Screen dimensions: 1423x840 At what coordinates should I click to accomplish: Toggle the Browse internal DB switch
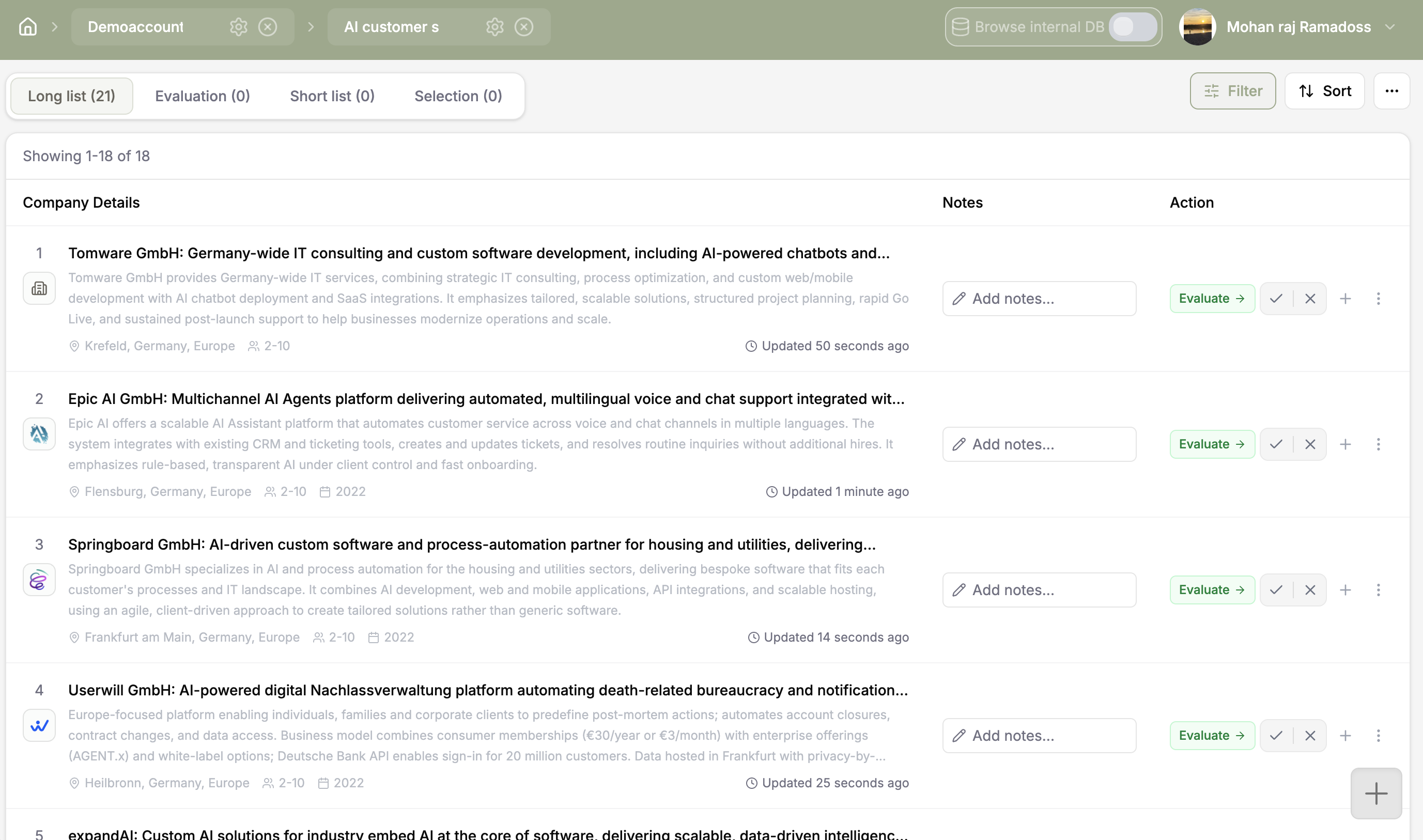[x=1133, y=26]
